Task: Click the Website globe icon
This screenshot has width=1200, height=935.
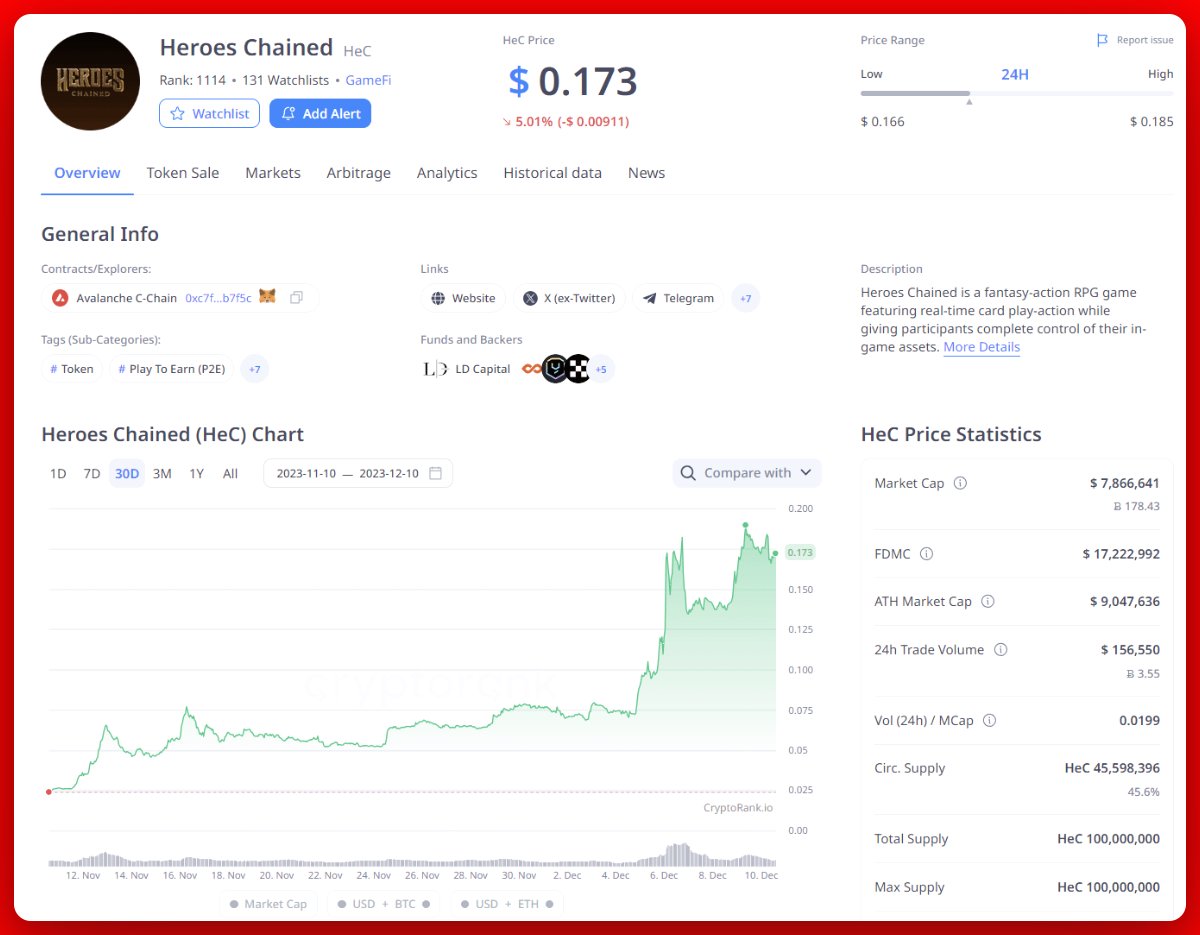Action: (x=438, y=298)
